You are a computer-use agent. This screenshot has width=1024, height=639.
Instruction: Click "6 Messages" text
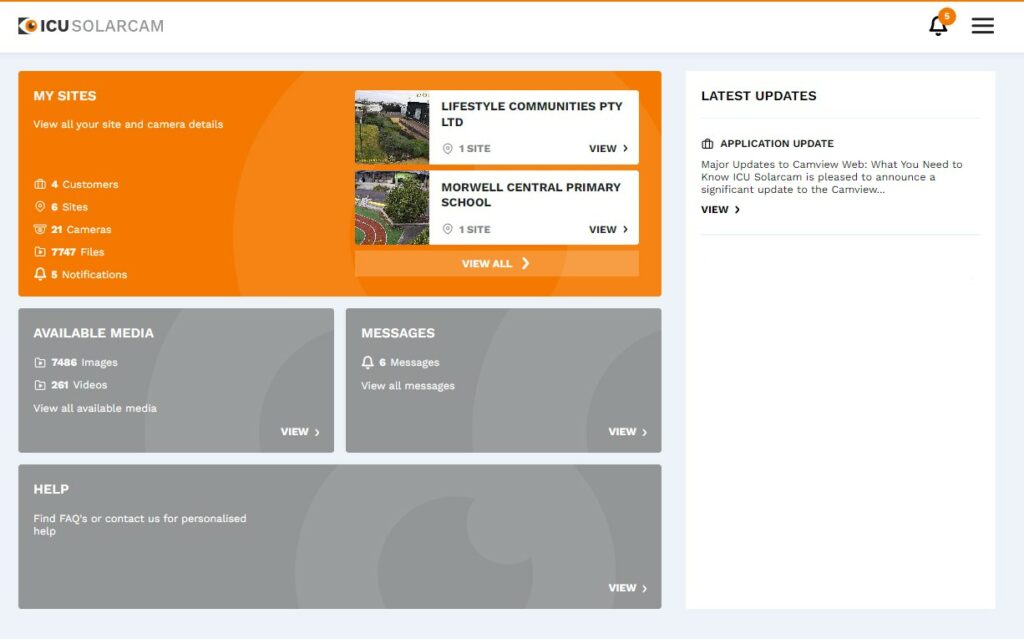(409, 363)
